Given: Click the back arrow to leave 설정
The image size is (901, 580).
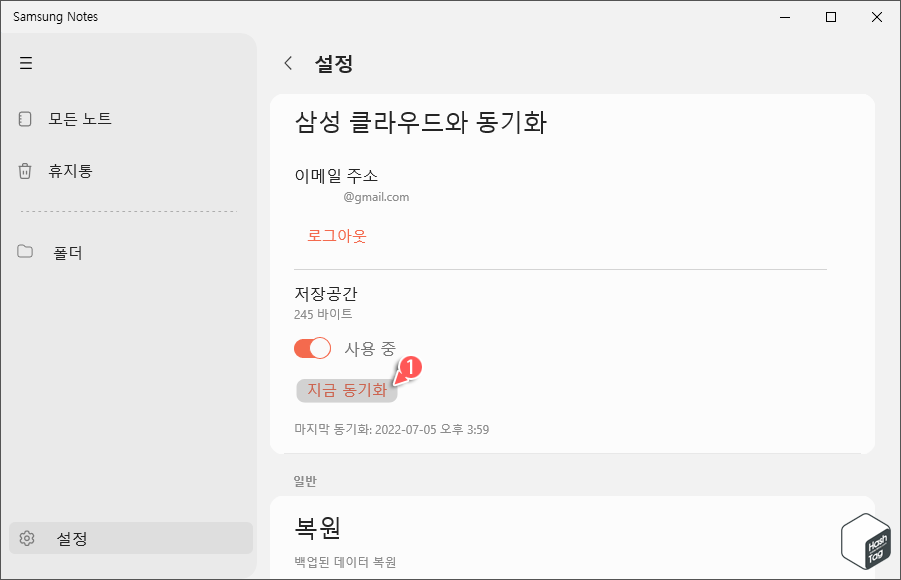Looking at the screenshot, I should coord(288,62).
